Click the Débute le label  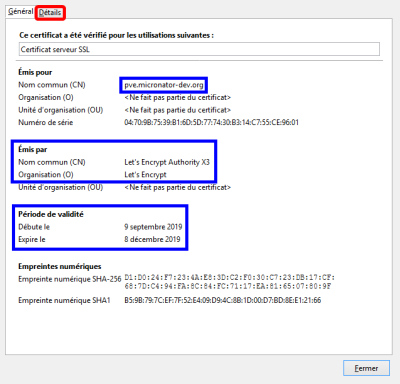[34, 227]
